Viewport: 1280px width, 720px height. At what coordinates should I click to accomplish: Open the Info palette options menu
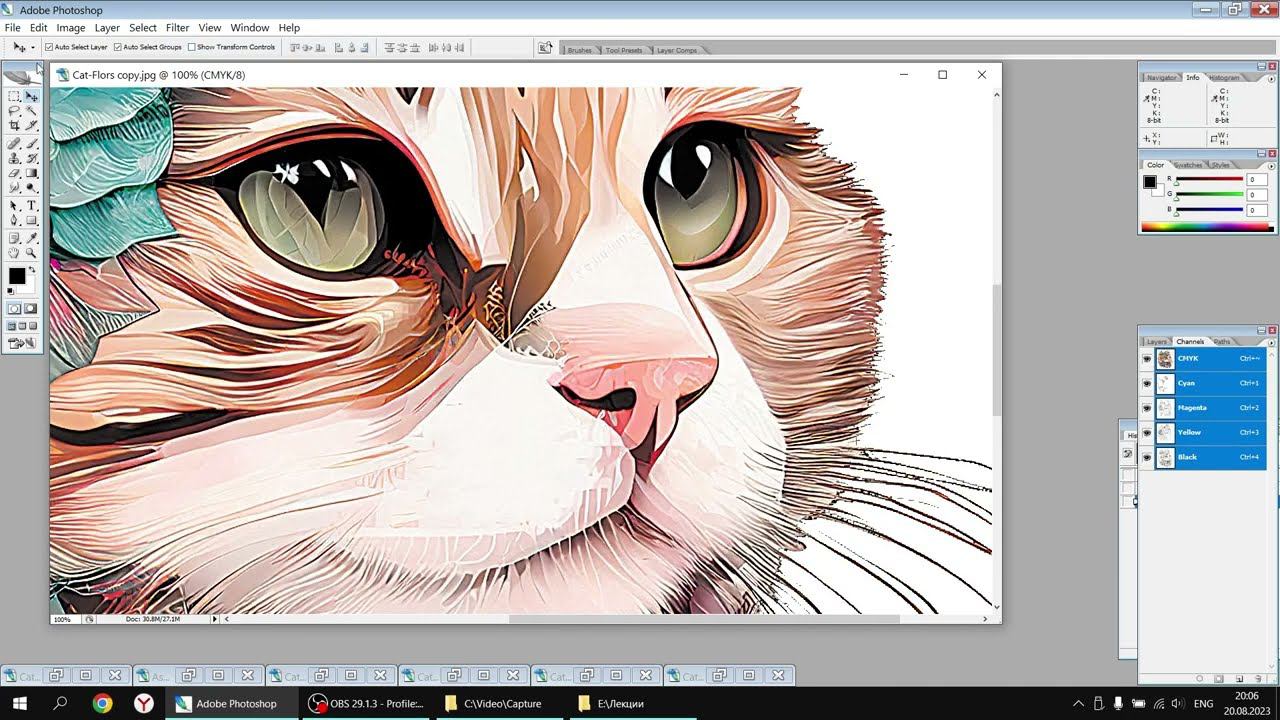[1271, 77]
